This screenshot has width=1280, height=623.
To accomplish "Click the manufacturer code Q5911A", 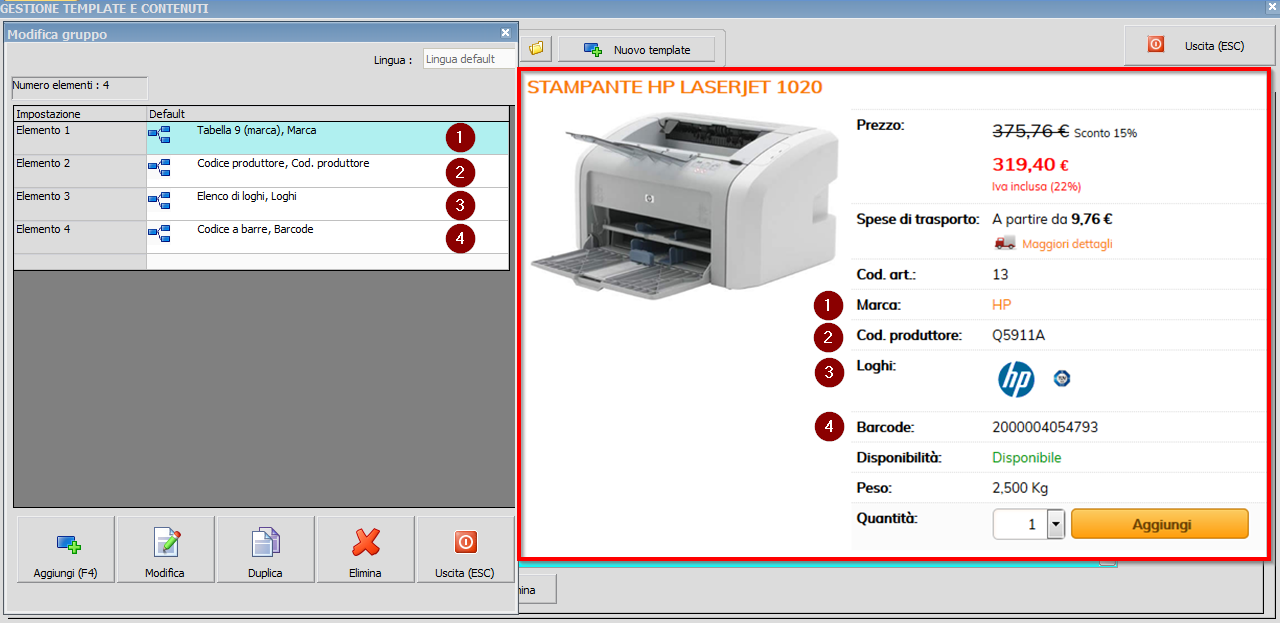I will coord(1018,336).
